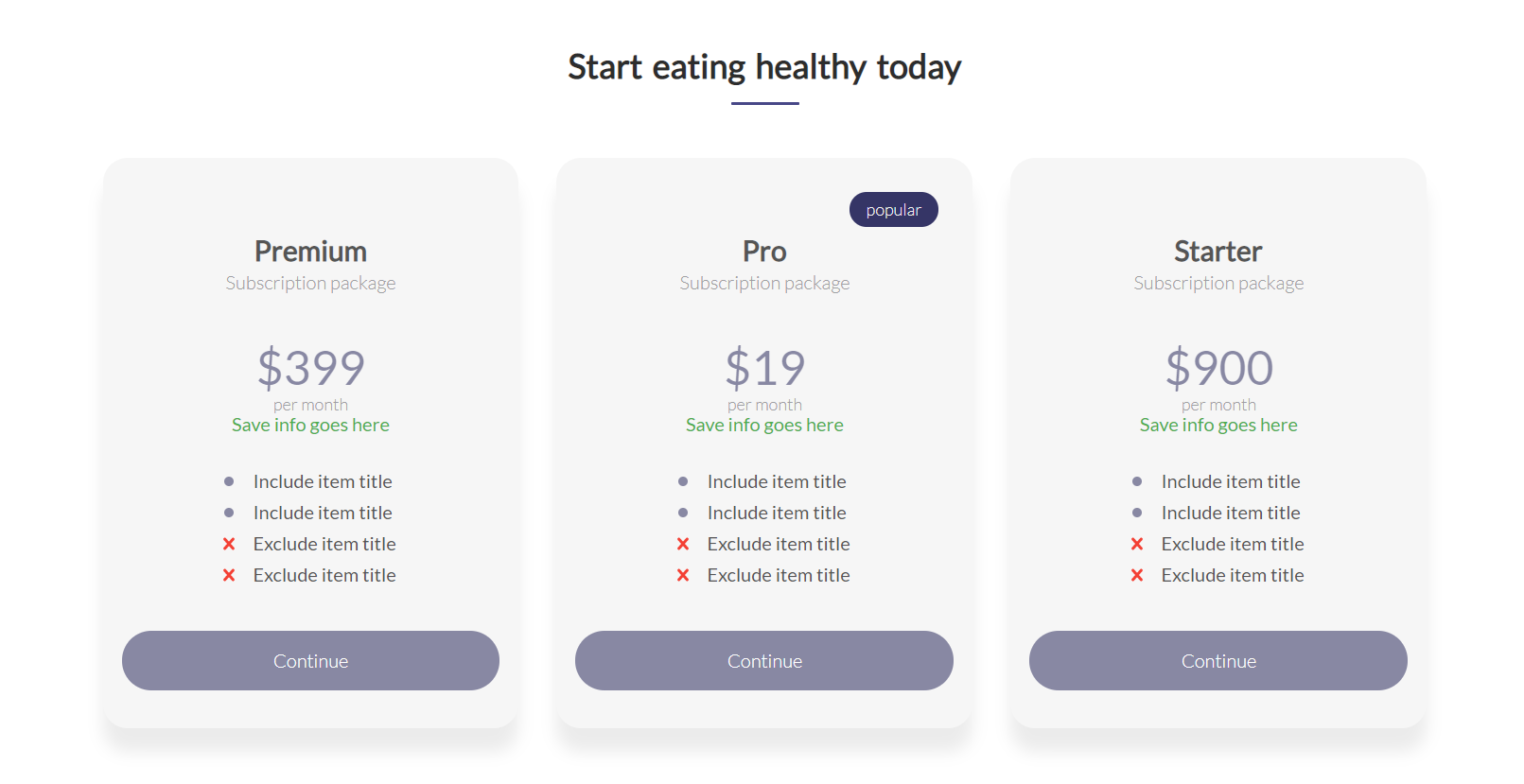Click last red X icon in Pro

tap(683, 575)
